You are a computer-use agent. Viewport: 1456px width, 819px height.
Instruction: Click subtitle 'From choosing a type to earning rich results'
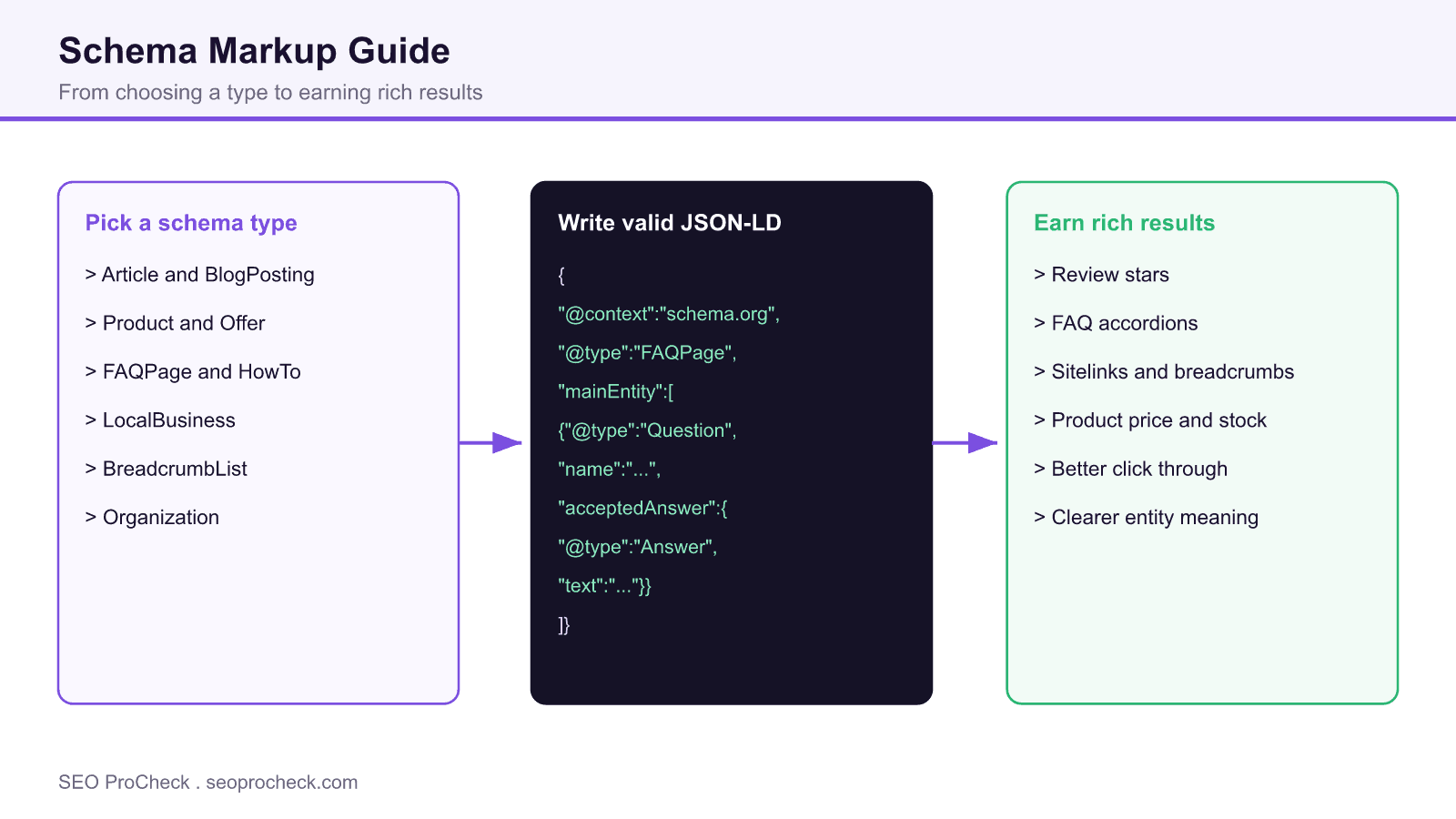[x=270, y=92]
